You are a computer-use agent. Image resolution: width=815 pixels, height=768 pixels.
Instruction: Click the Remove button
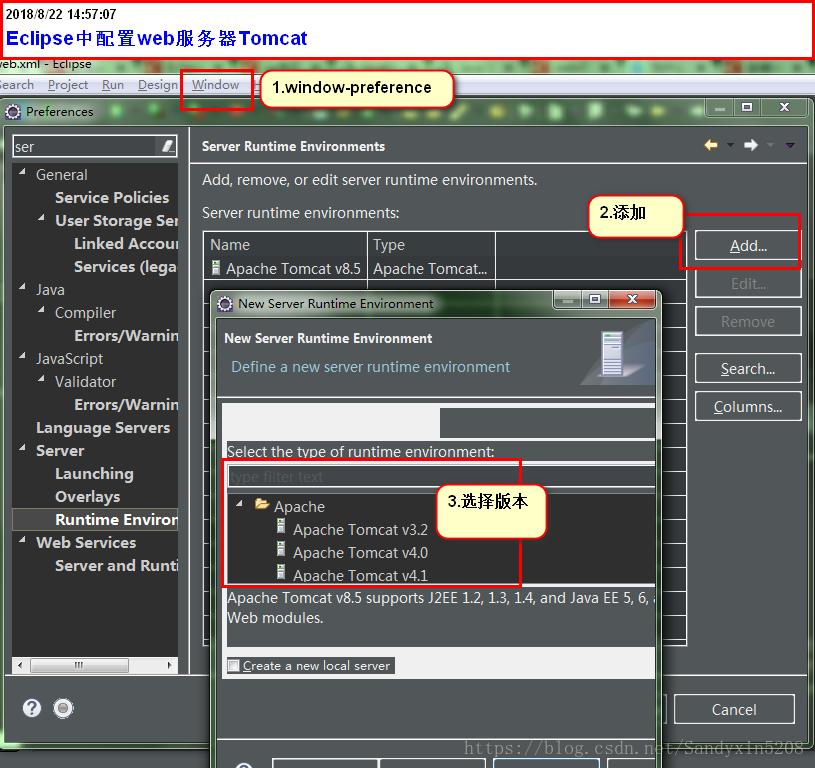(x=748, y=322)
